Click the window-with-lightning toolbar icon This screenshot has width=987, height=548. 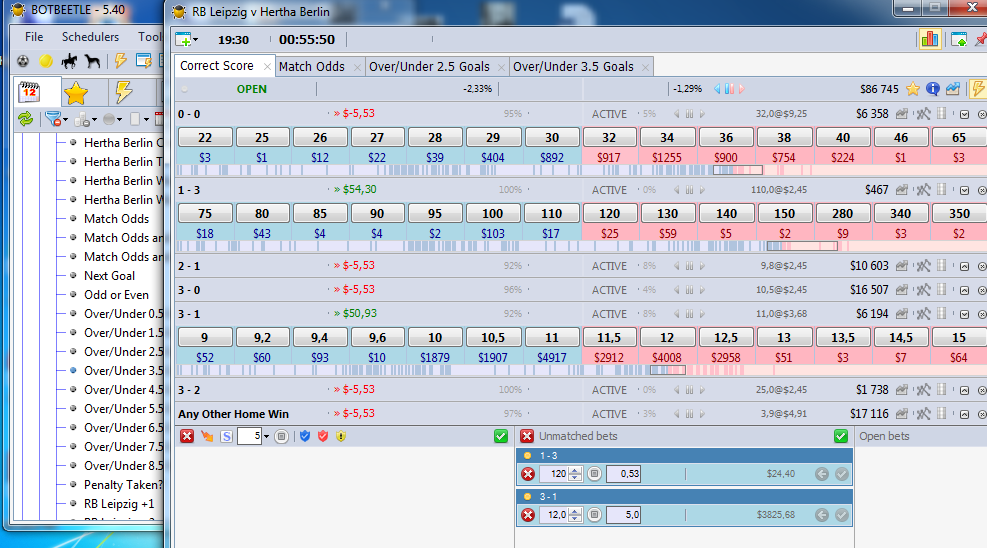[144, 61]
